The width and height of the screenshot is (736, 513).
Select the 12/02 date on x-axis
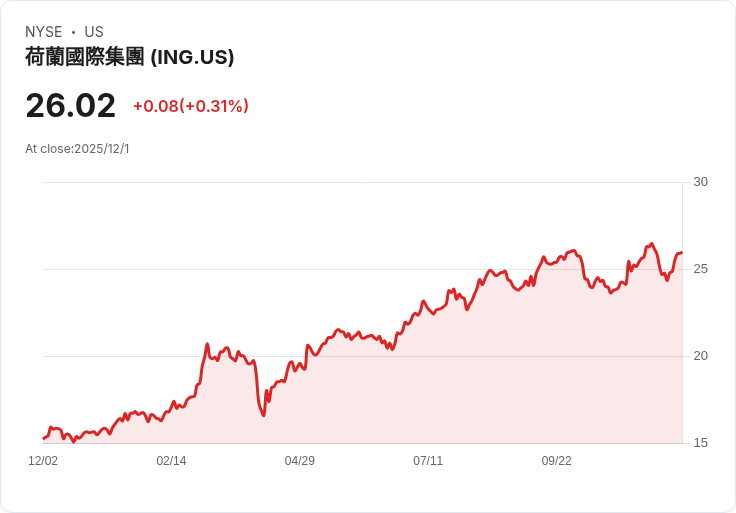click(43, 461)
